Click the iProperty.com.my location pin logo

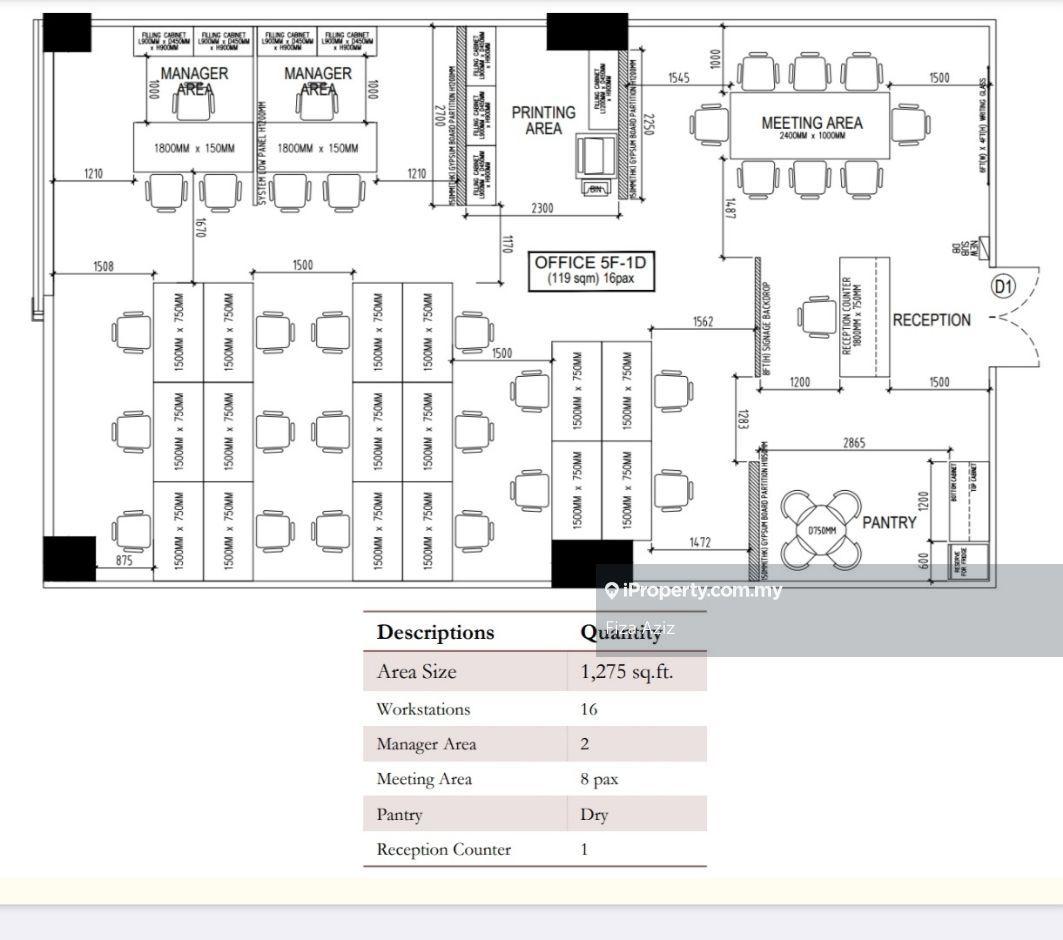611,591
